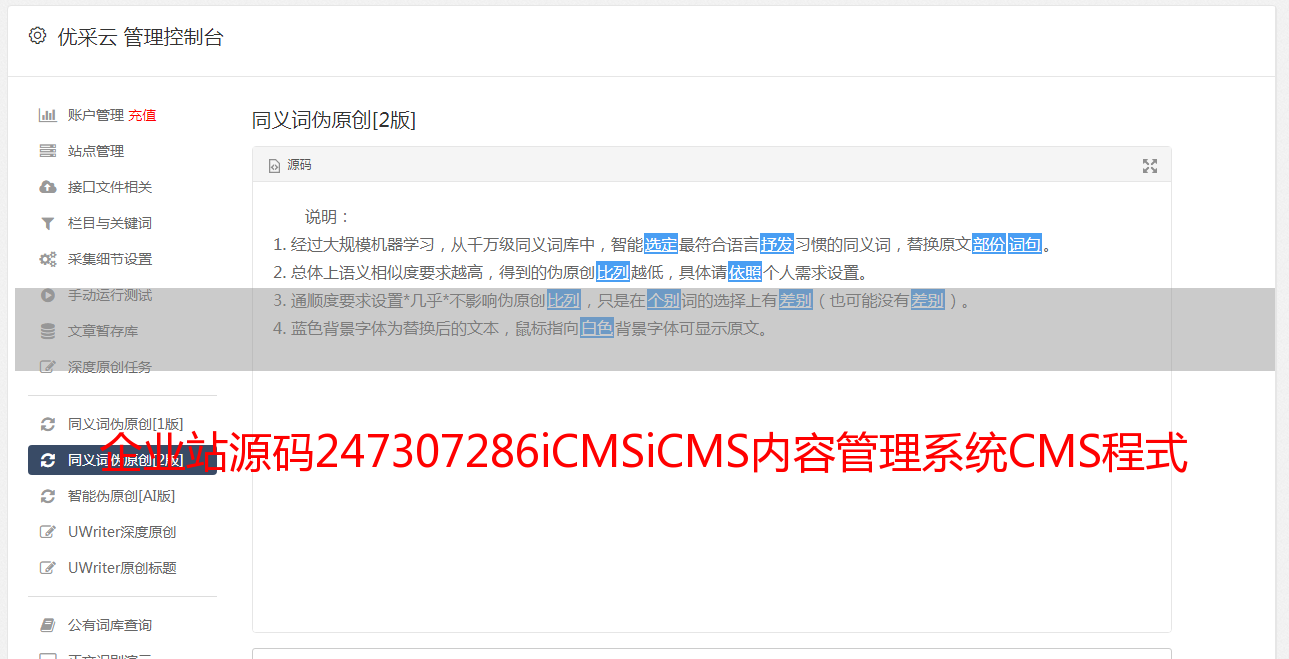Viewport: 1289px width, 659px height.
Task: Go to the 账户管理 page
Action: (95, 115)
